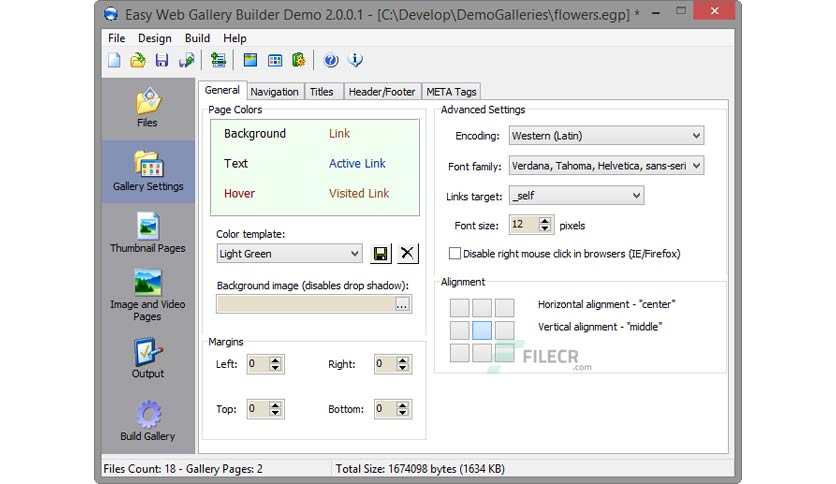
Task: Decrease Font size spinner down arrow
Action: tap(544, 229)
